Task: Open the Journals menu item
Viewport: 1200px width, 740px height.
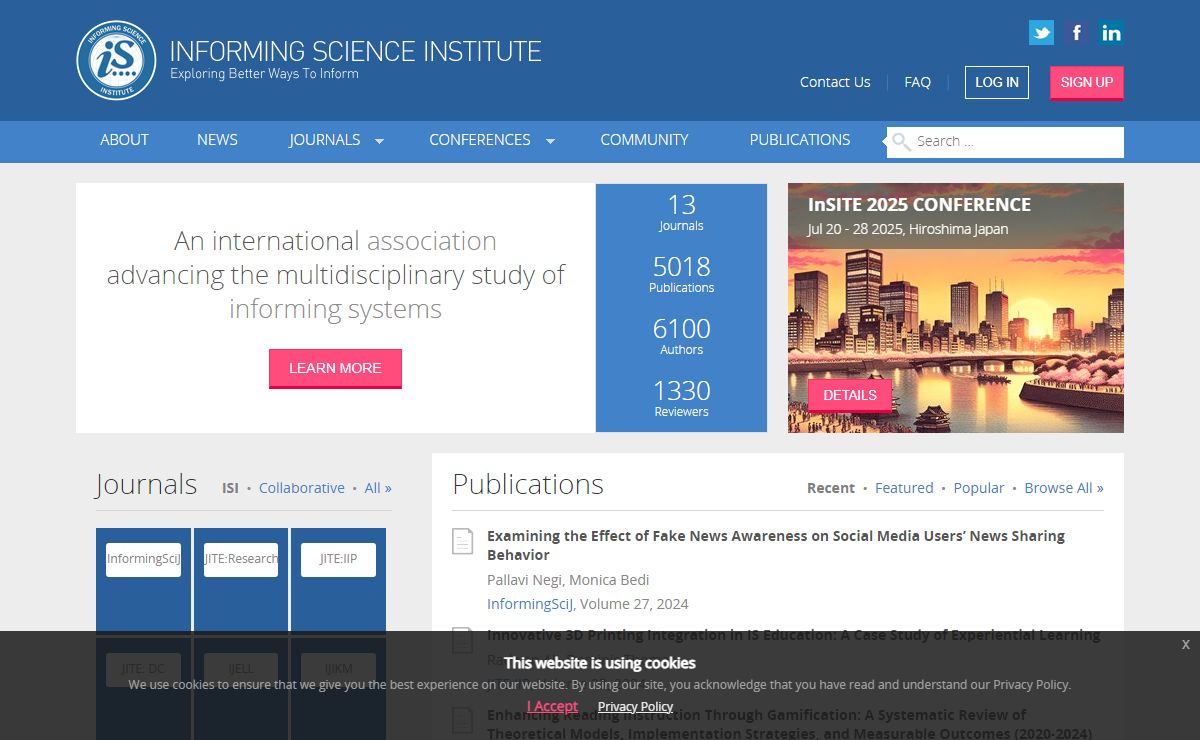Action: (325, 140)
